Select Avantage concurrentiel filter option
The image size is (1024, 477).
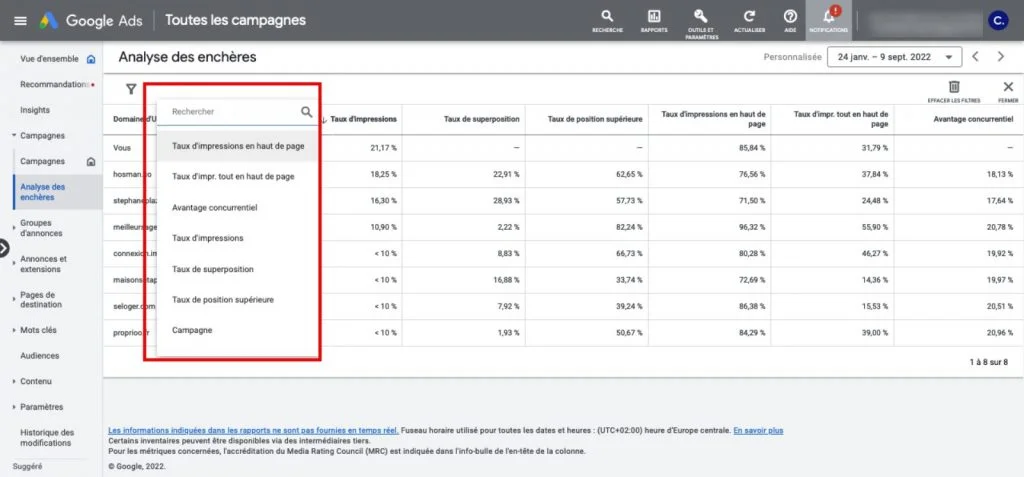tap(238, 207)
